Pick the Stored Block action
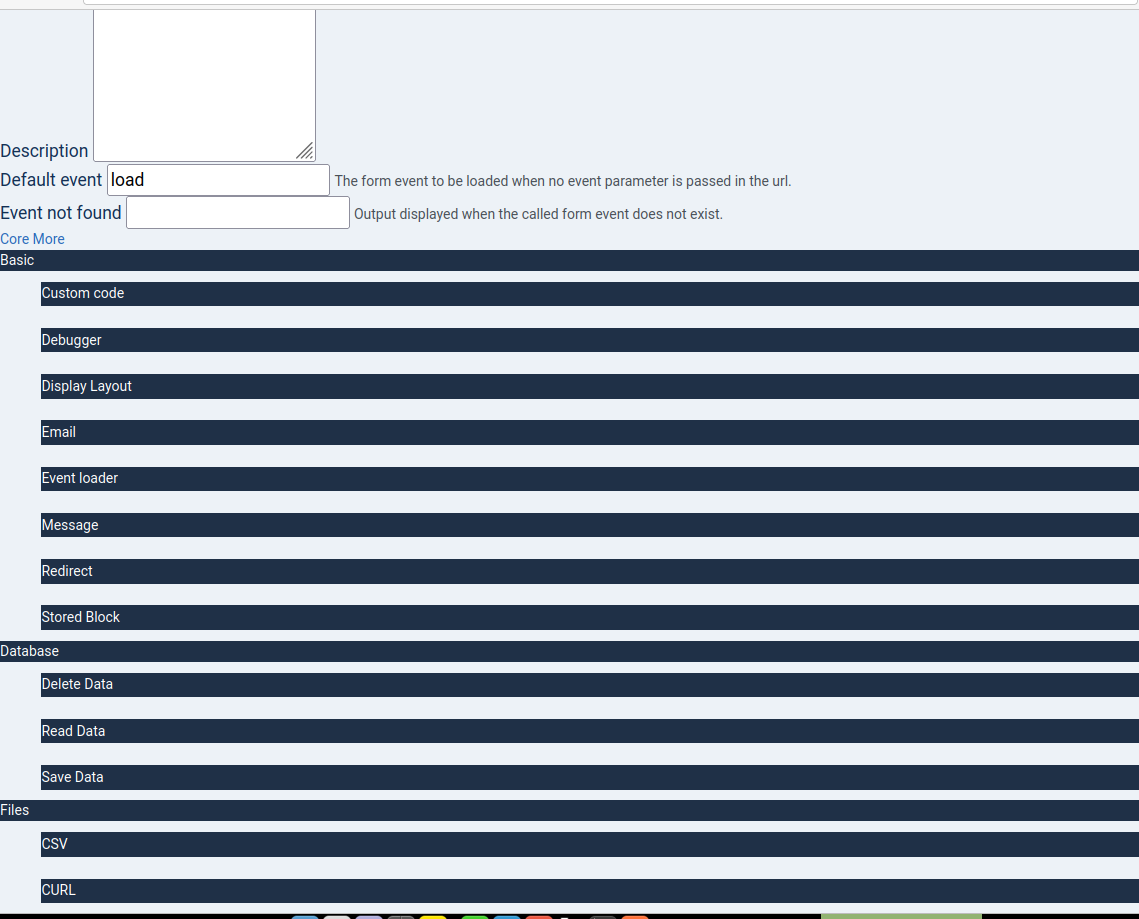 click(x=590, y=618)
